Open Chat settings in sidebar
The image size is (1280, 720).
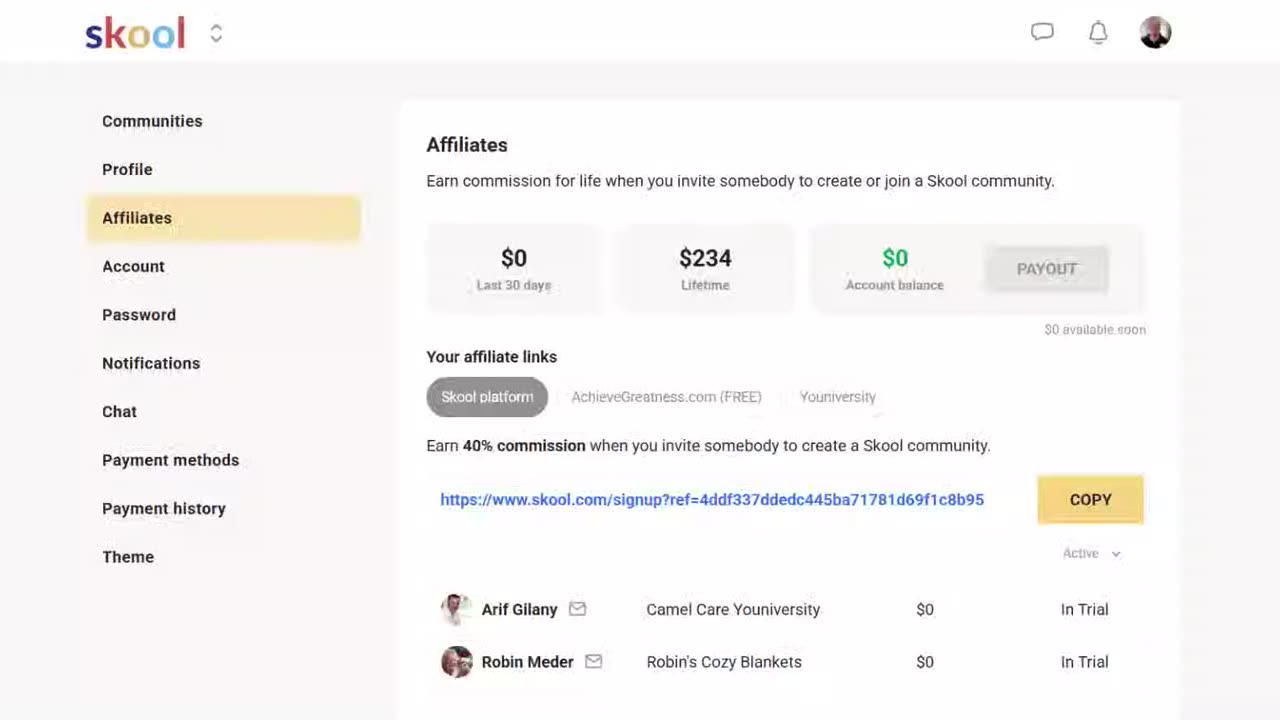119,412
